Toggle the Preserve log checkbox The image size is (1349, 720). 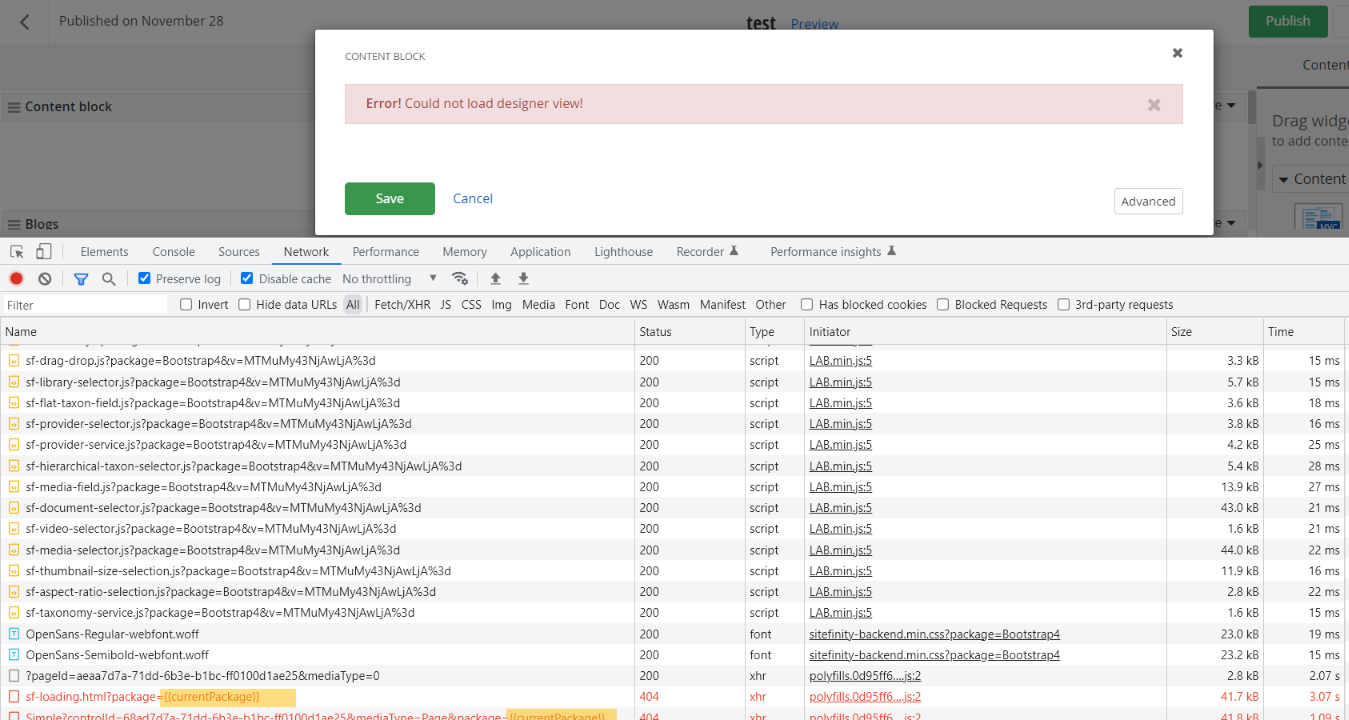tap(144, 279)
